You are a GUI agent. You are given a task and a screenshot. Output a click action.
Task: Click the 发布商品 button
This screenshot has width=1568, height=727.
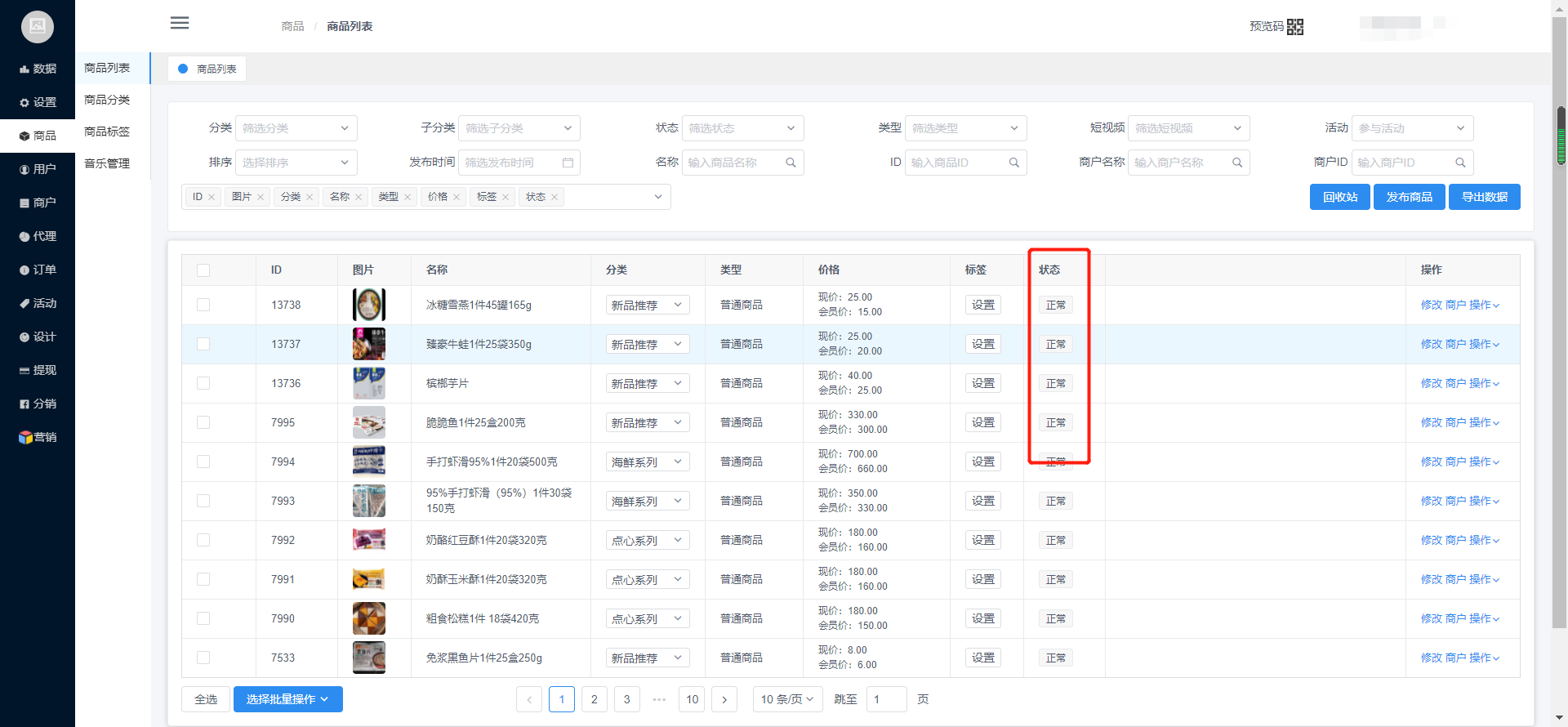(1409, 197)
